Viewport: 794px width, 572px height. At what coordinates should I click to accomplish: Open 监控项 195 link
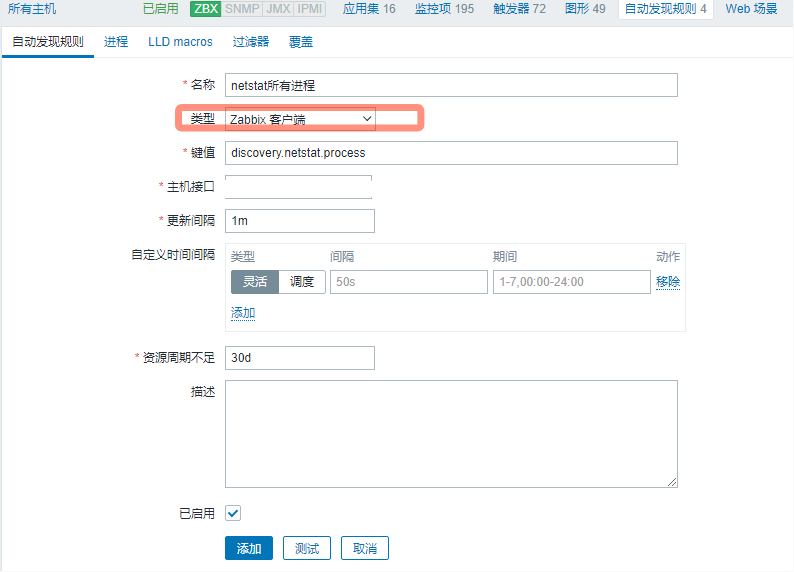(445, 9)
